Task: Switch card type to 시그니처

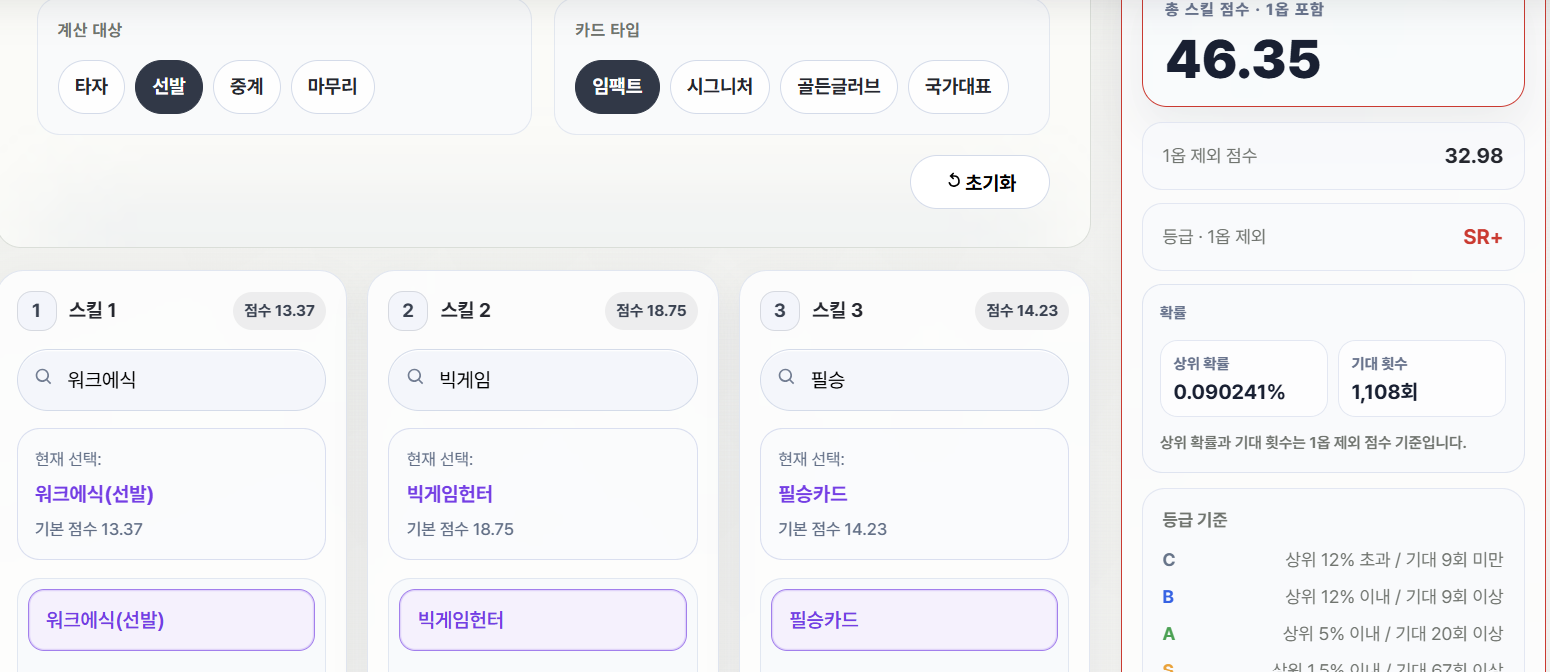Action: point(720,87)
